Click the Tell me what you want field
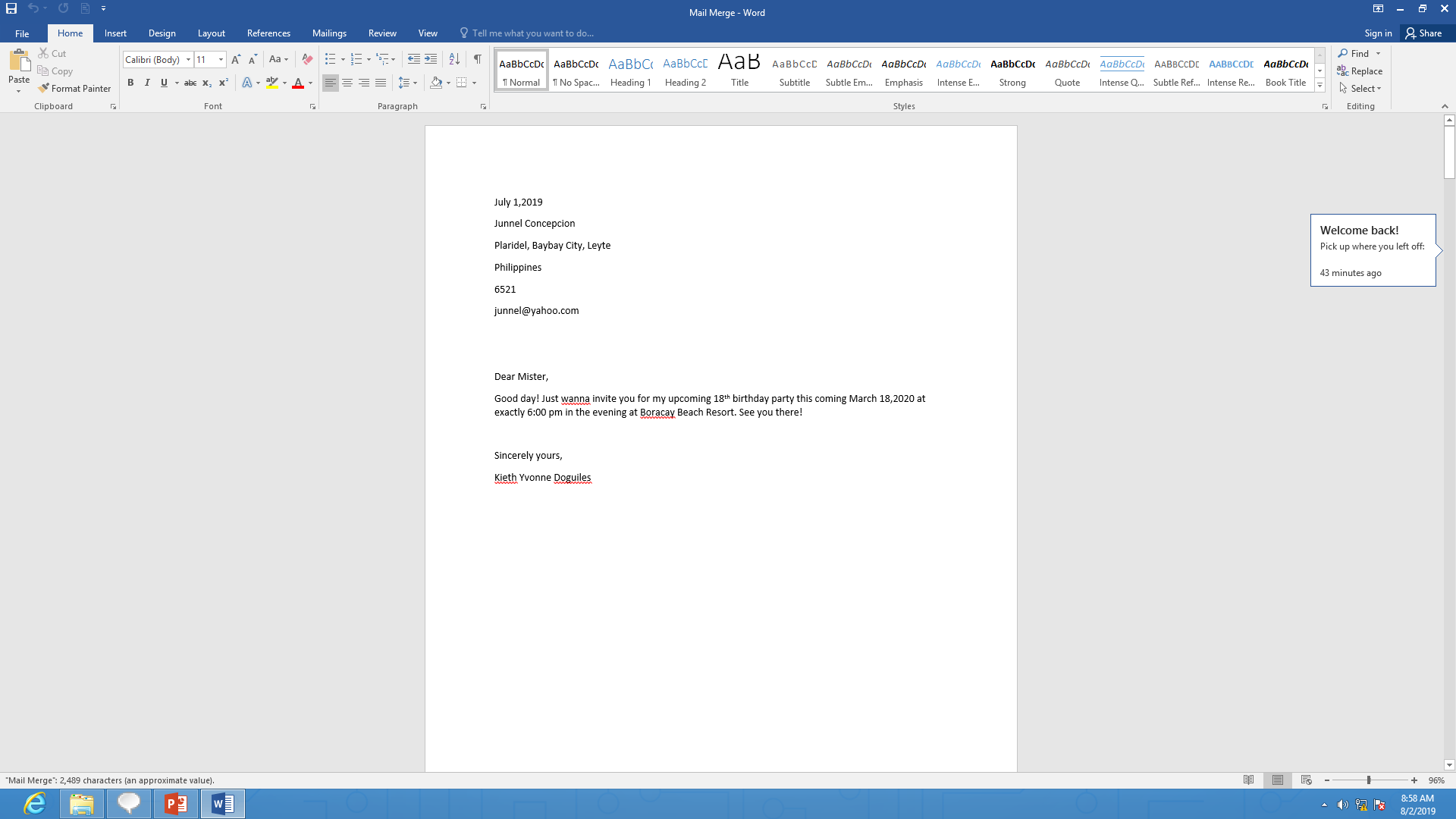1456x819 pixels. click(532, 33)
